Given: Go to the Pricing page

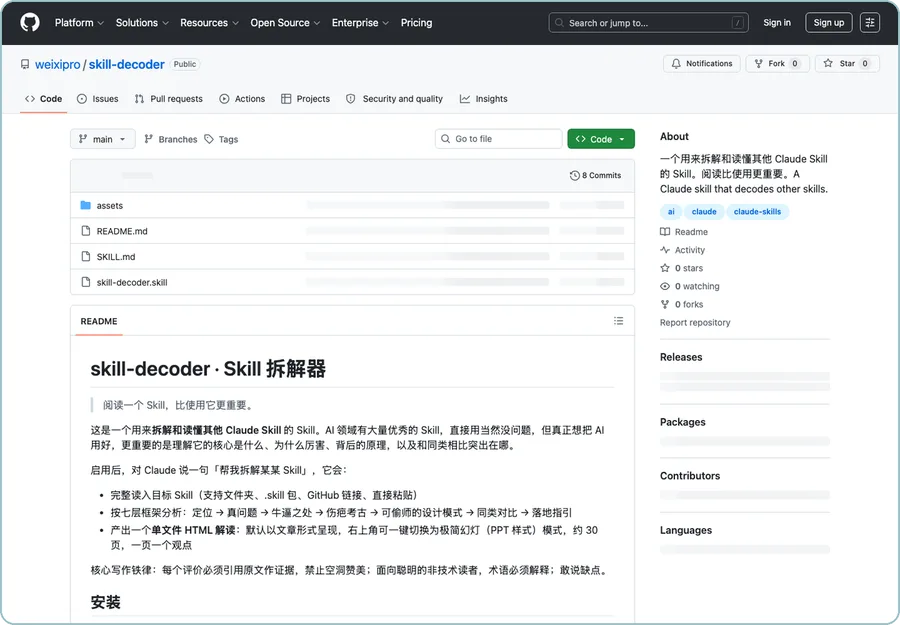Looking at the screenshot, I should (416, 23).
